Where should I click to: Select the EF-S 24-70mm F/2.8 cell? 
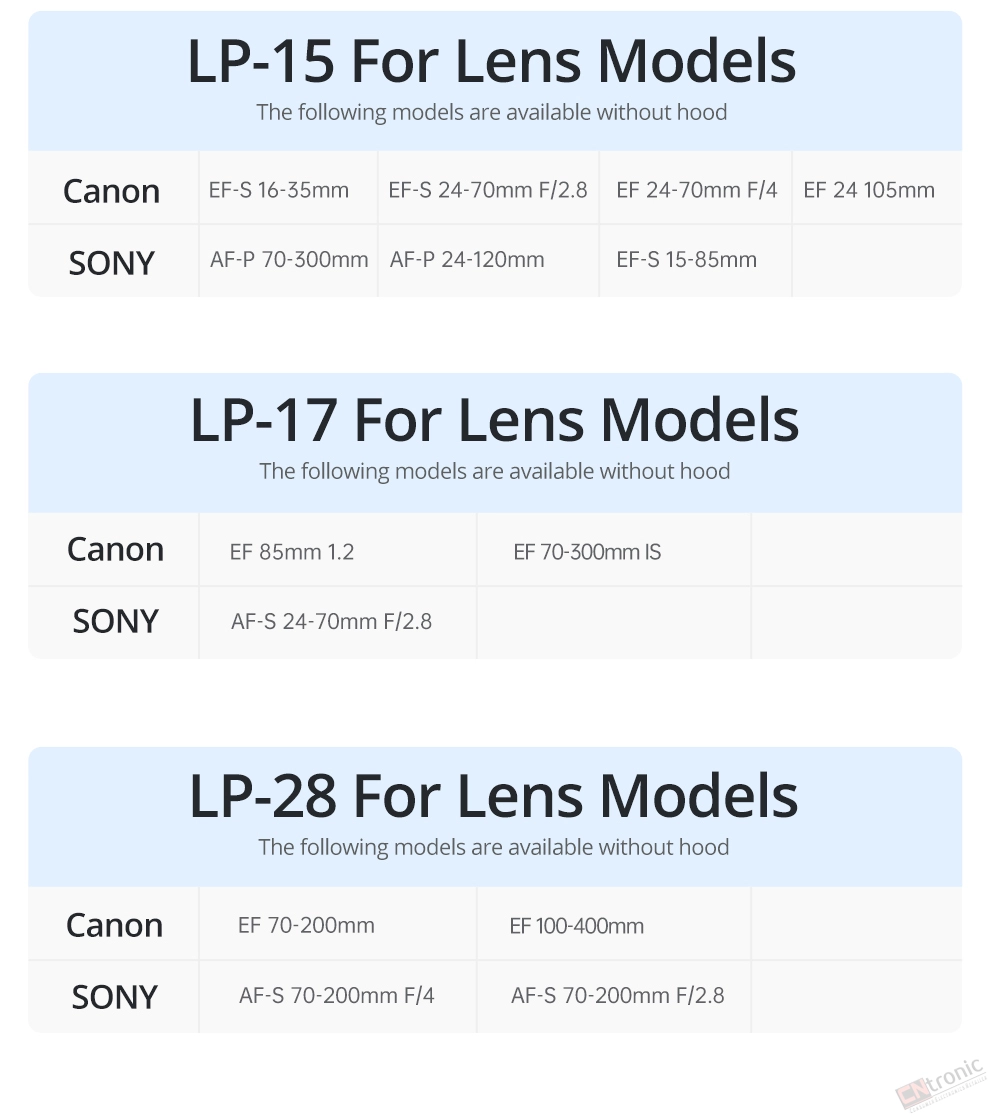click(x=488, y=190)
